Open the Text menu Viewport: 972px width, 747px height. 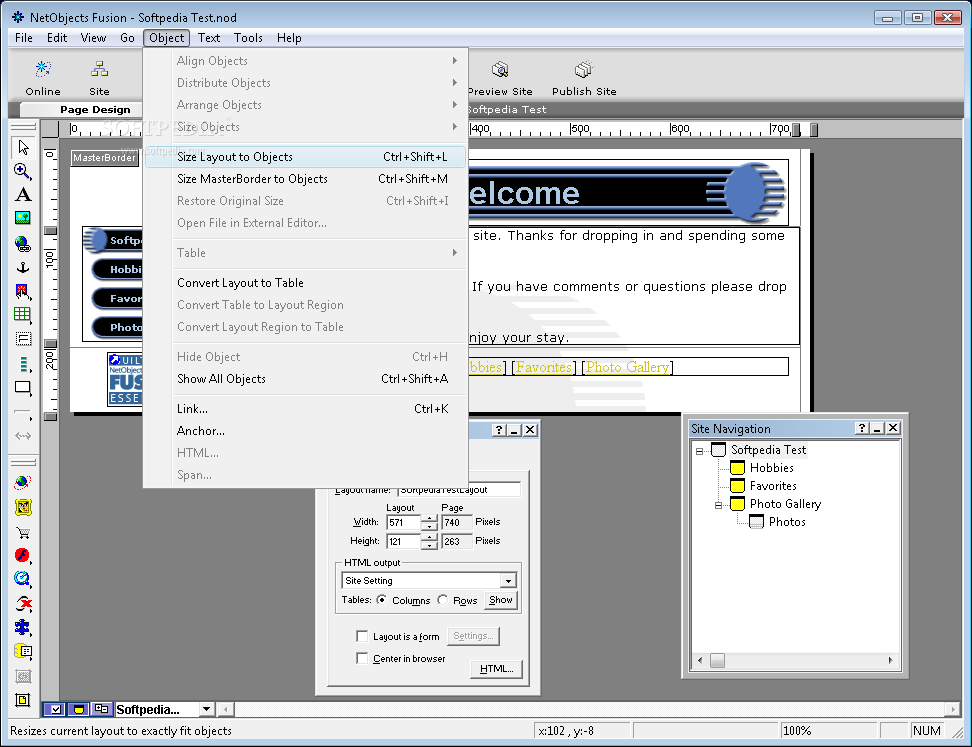pyautogui.click(x=209, y=38)
